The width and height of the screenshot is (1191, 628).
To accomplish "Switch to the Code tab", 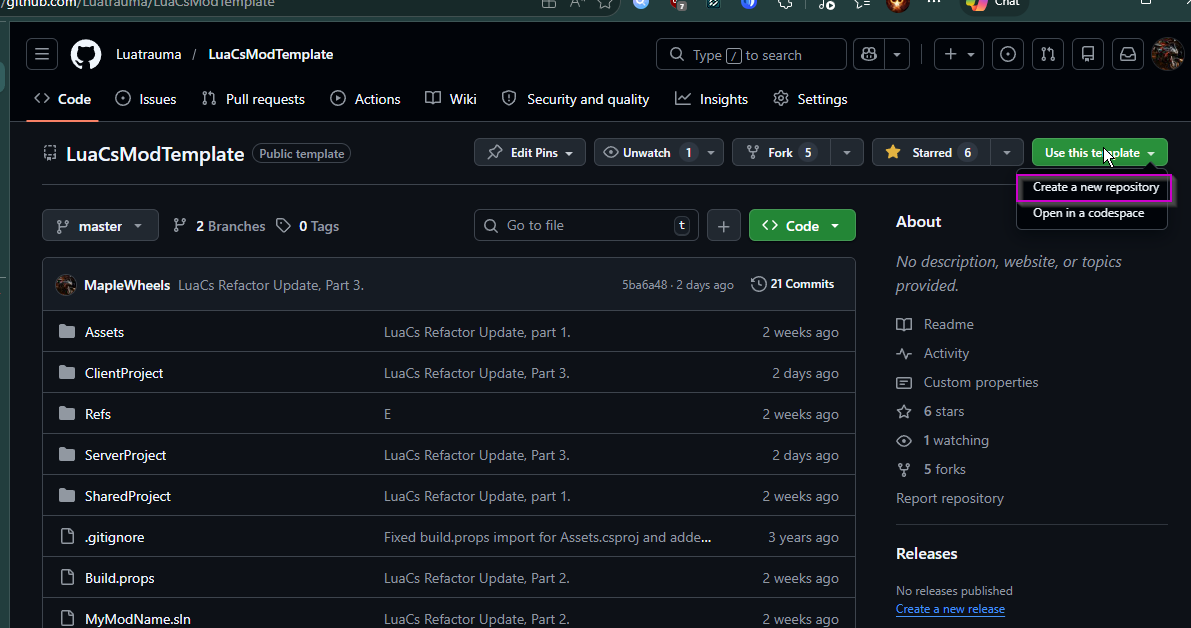I will [x=63, y=99].
